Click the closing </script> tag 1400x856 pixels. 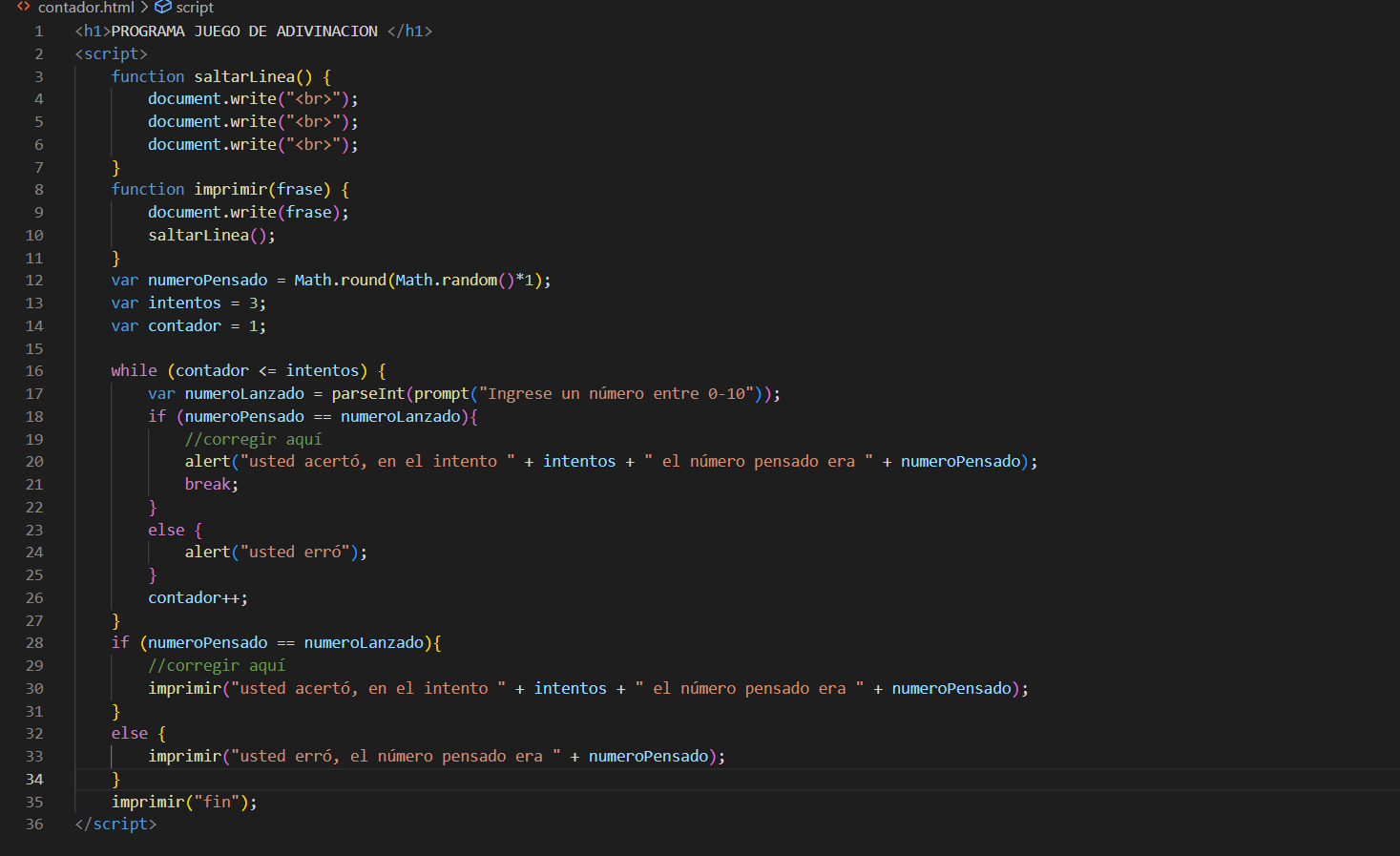point(115,825)
